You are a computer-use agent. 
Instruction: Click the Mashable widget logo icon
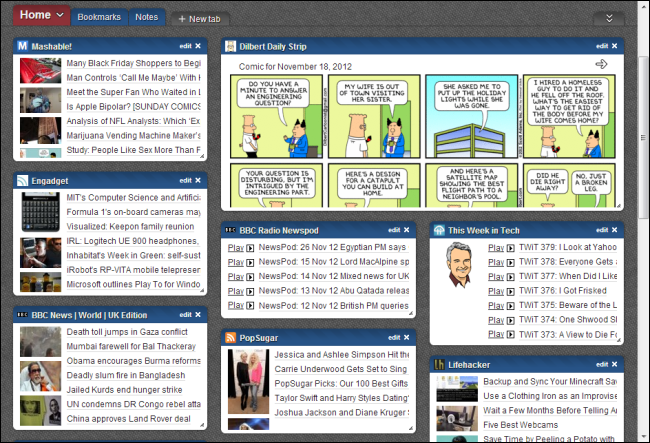point(23,46)
